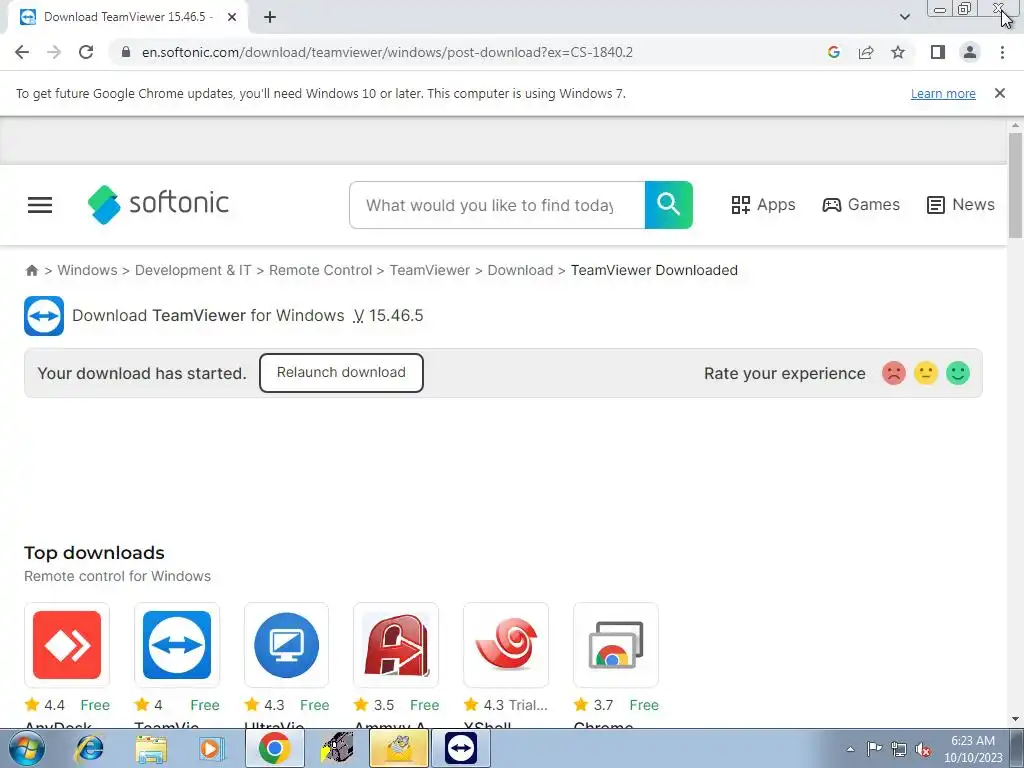Click the TeamViewer logo beside the title
This screenshot has width=1024, height=768.
pyautogui.click(x=44, y=316)
